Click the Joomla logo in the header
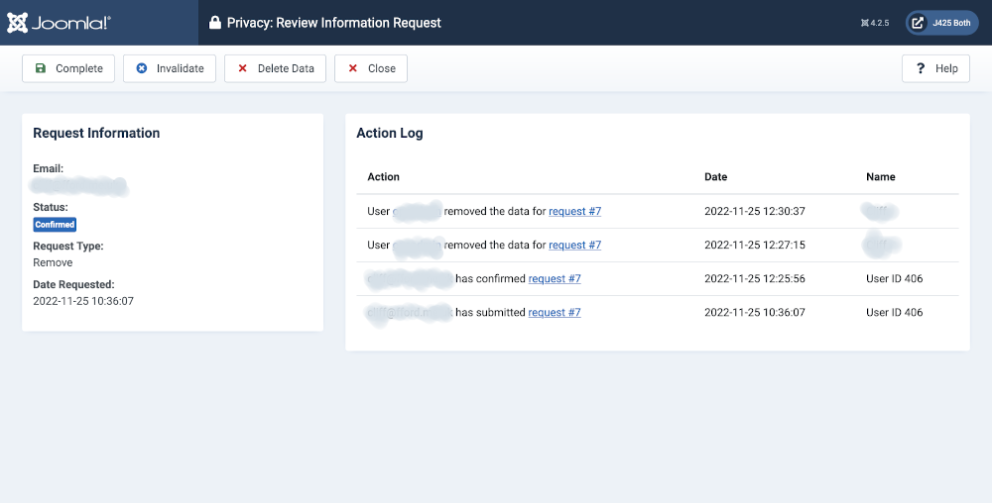The width and height of the screenshot is (992, 503). 59,22
